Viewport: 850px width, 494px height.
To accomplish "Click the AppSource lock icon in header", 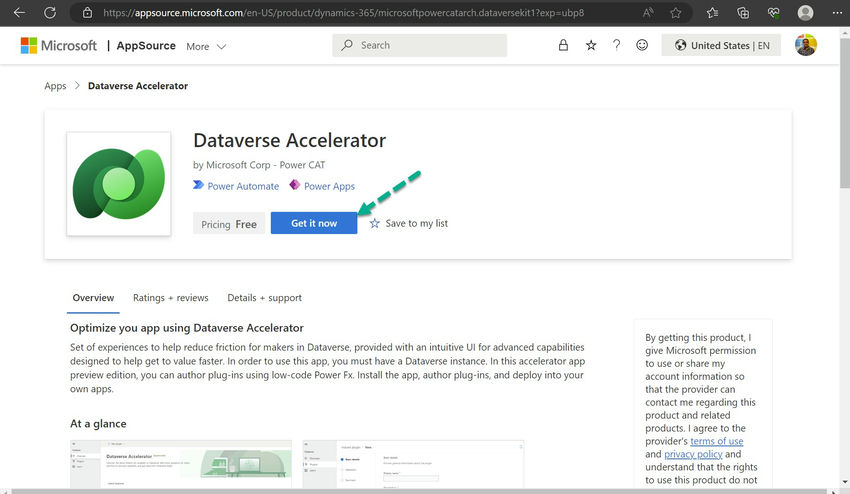I will tap(563, 45).
